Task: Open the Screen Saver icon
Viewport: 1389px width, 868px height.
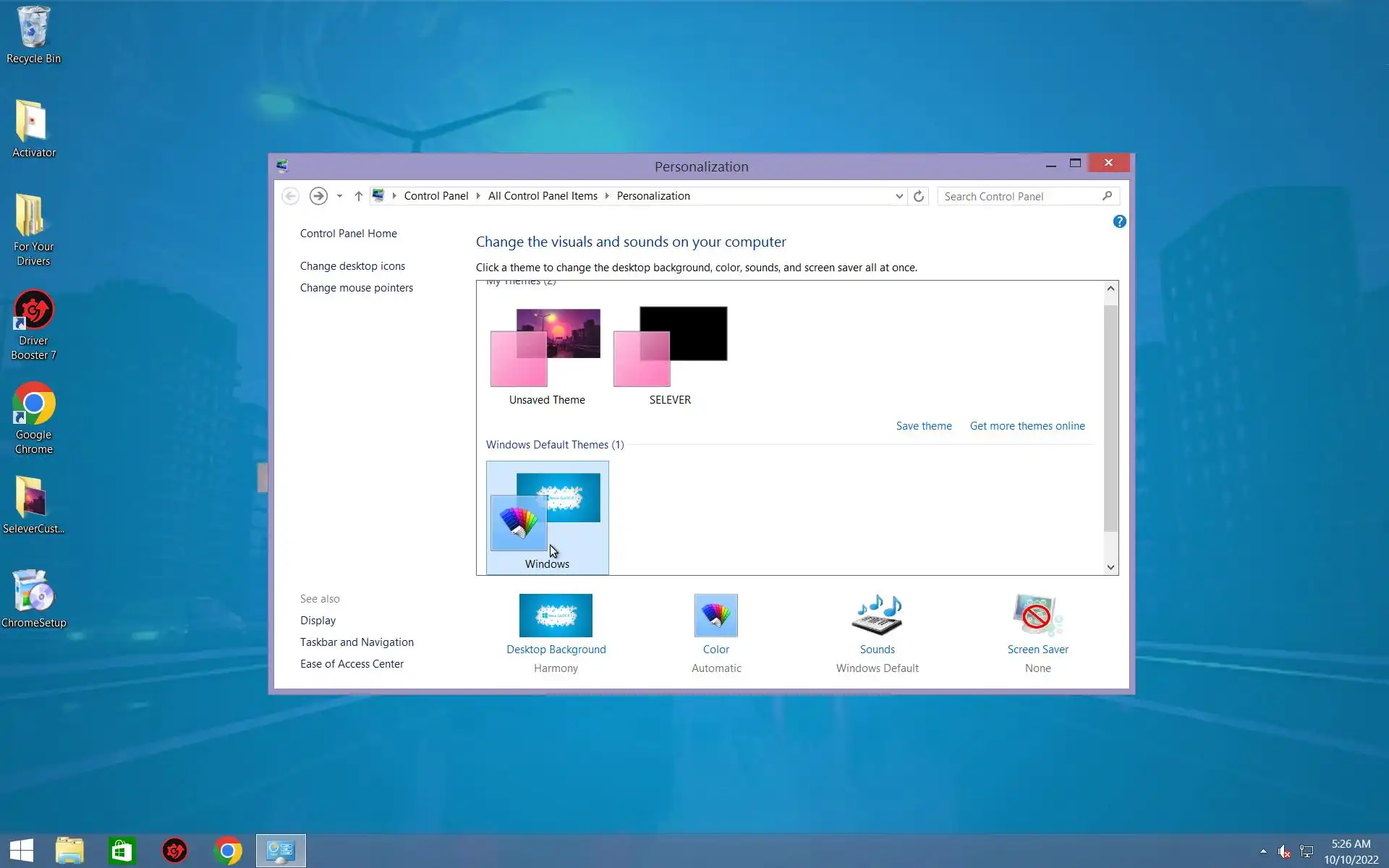Action: coord(1037,616)
